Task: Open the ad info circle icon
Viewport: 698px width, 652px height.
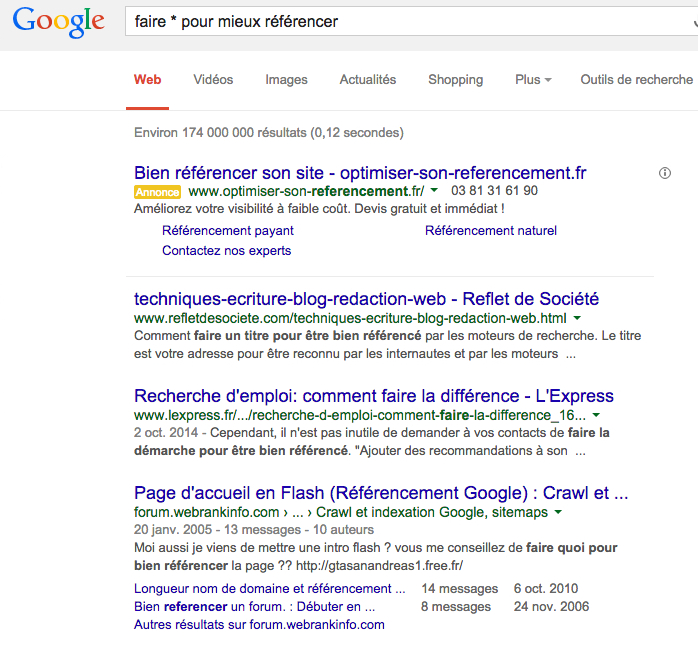Action: click(665, 173)
